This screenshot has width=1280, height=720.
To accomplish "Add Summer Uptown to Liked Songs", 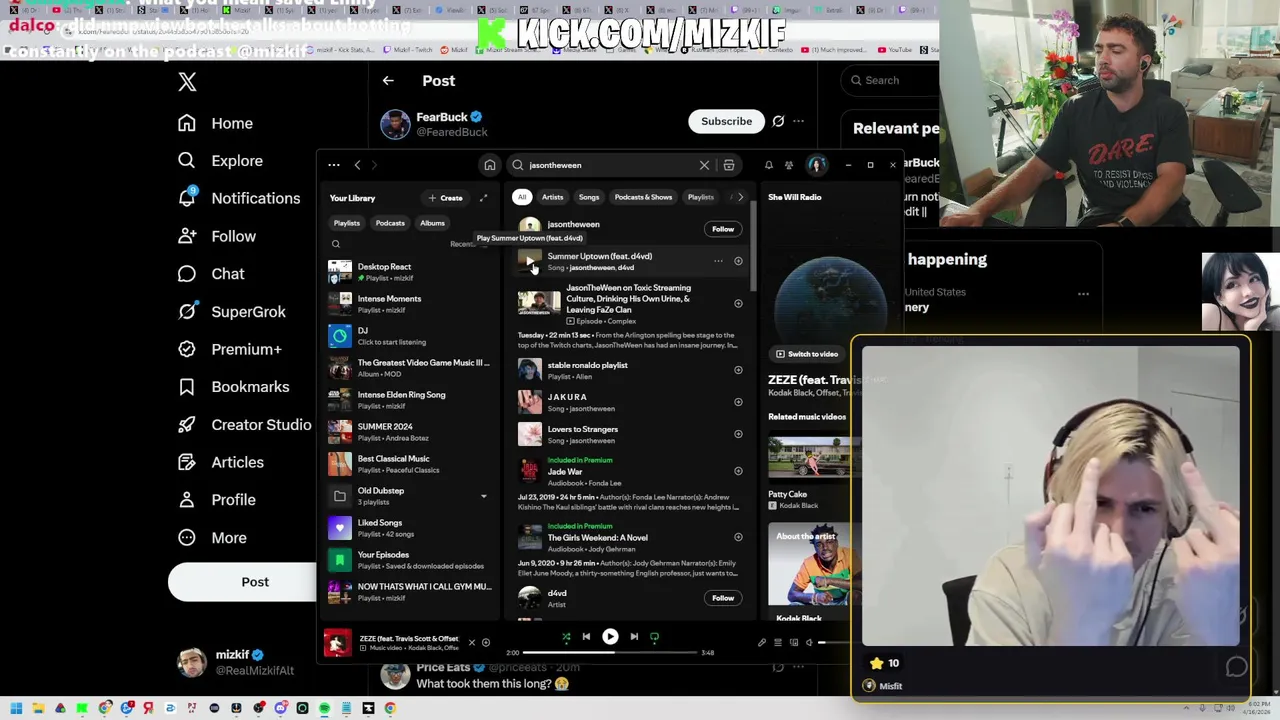I will coord(738,261).
